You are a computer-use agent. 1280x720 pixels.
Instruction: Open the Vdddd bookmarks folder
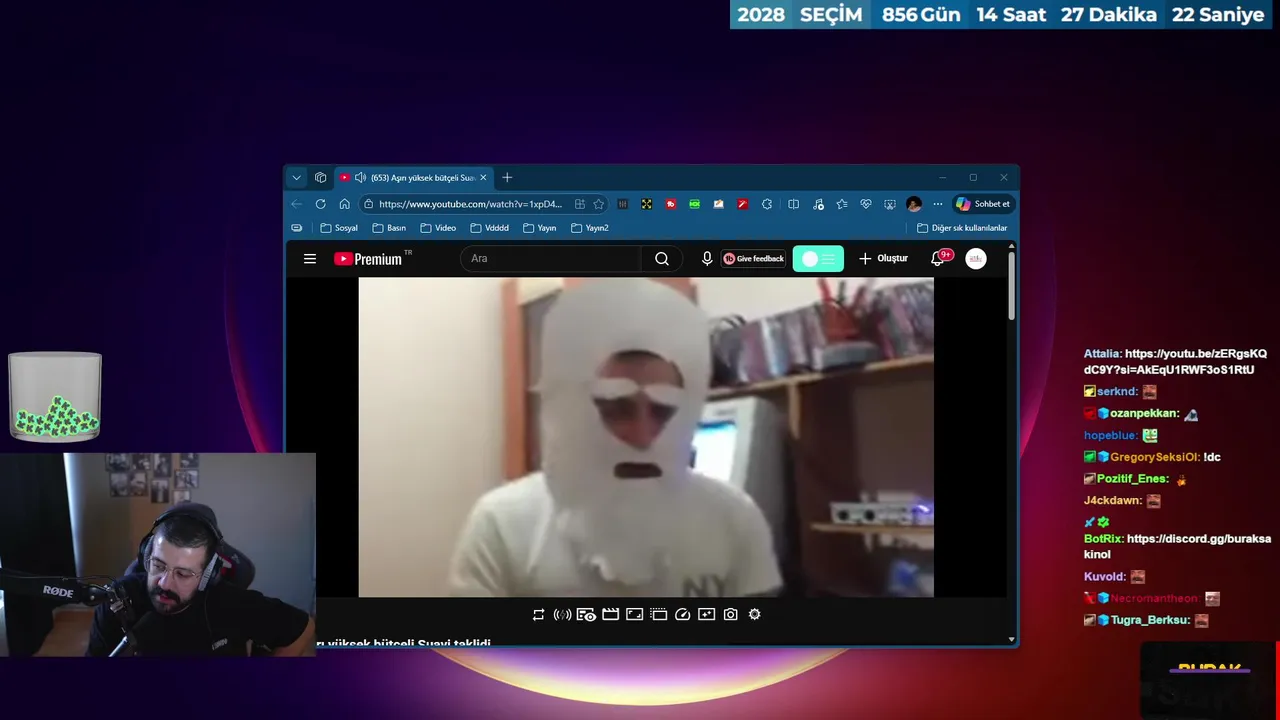[x=489, y=228]
